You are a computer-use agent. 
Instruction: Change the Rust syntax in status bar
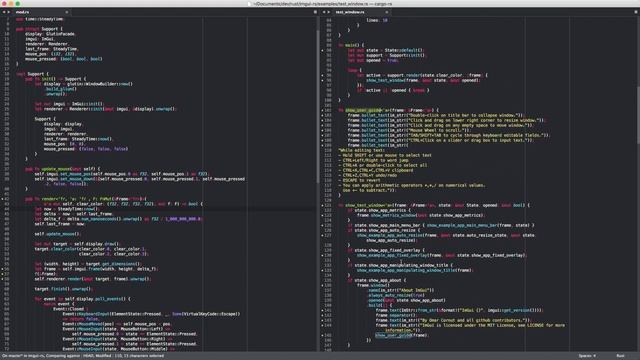coord(620,356)
